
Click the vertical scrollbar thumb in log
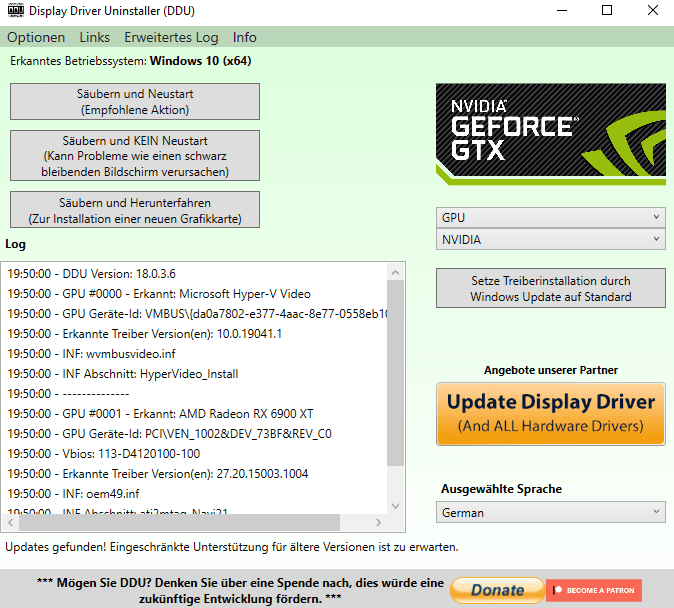click(x=395, y=373)
